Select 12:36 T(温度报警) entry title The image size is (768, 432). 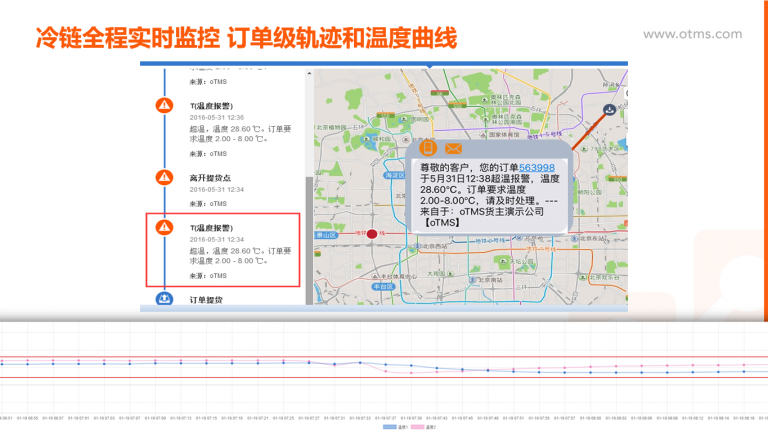point(211,105)
